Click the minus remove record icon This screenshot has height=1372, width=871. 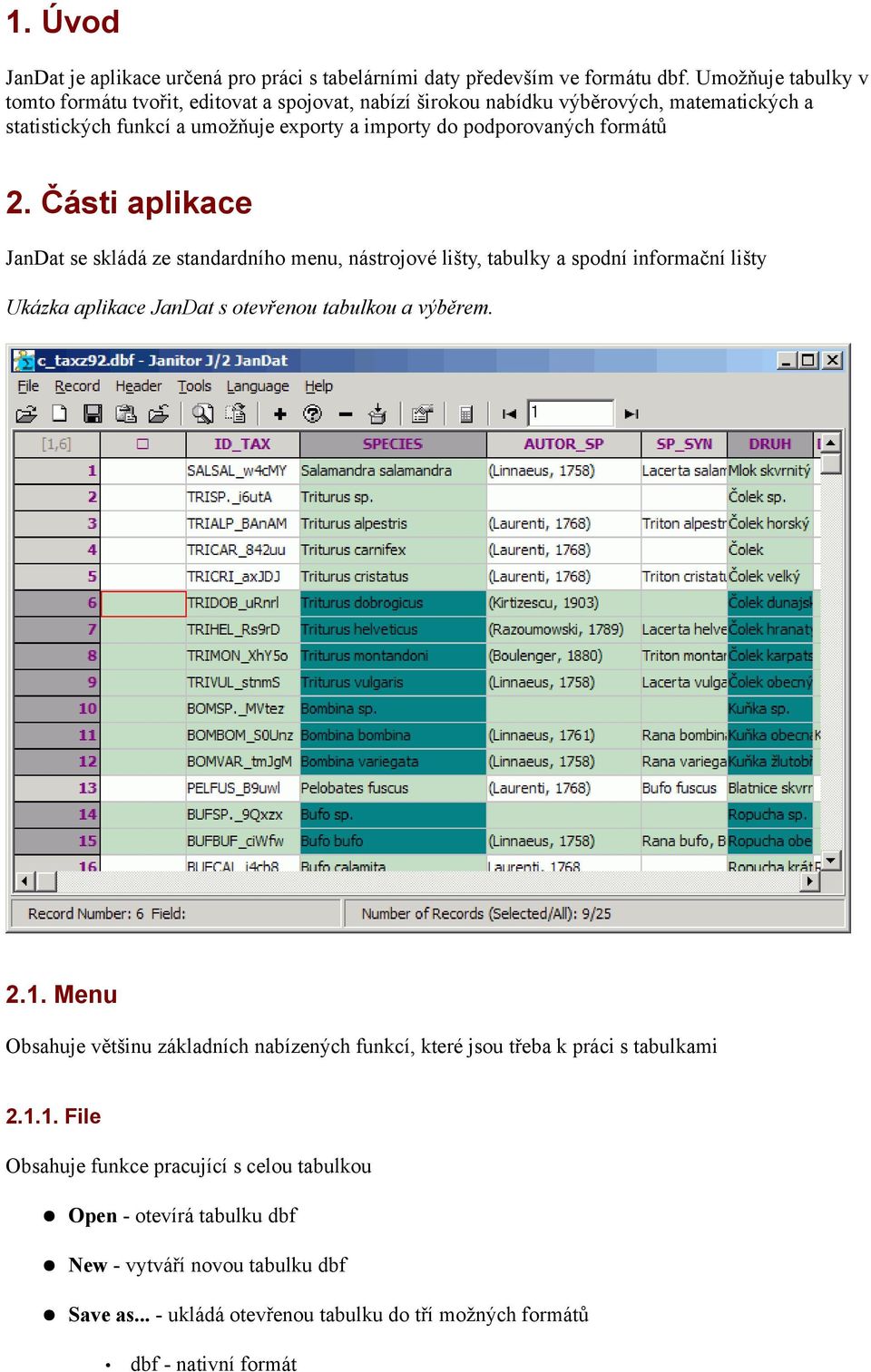coord(346,414)
